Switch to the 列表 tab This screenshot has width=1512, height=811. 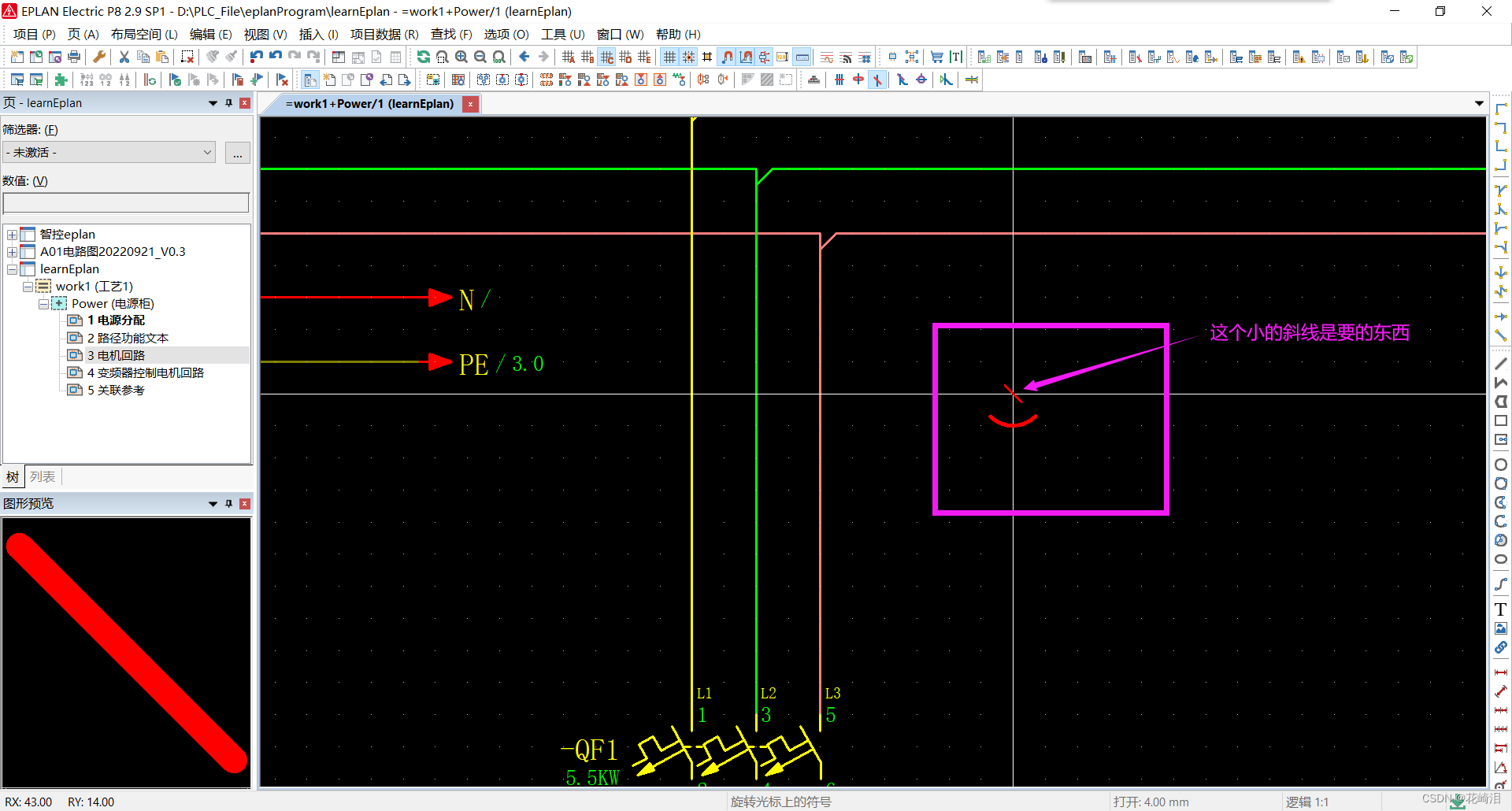coord(43,476)
